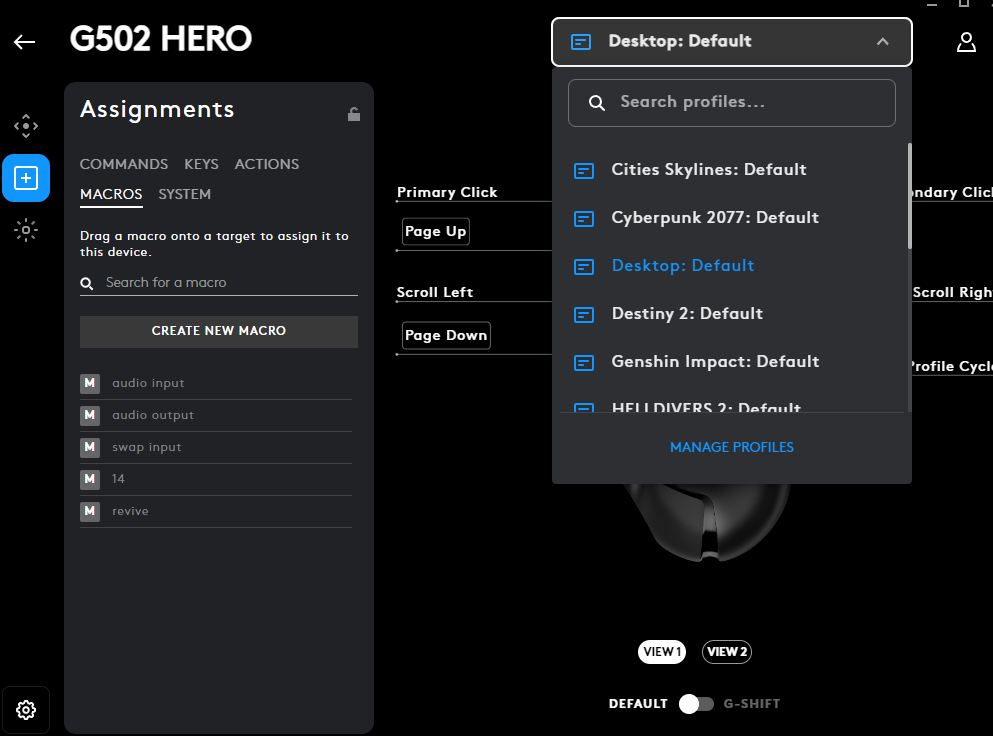Select the audio output macro
993x736 pixels.
pyautogui.click(x=215, y=416)
